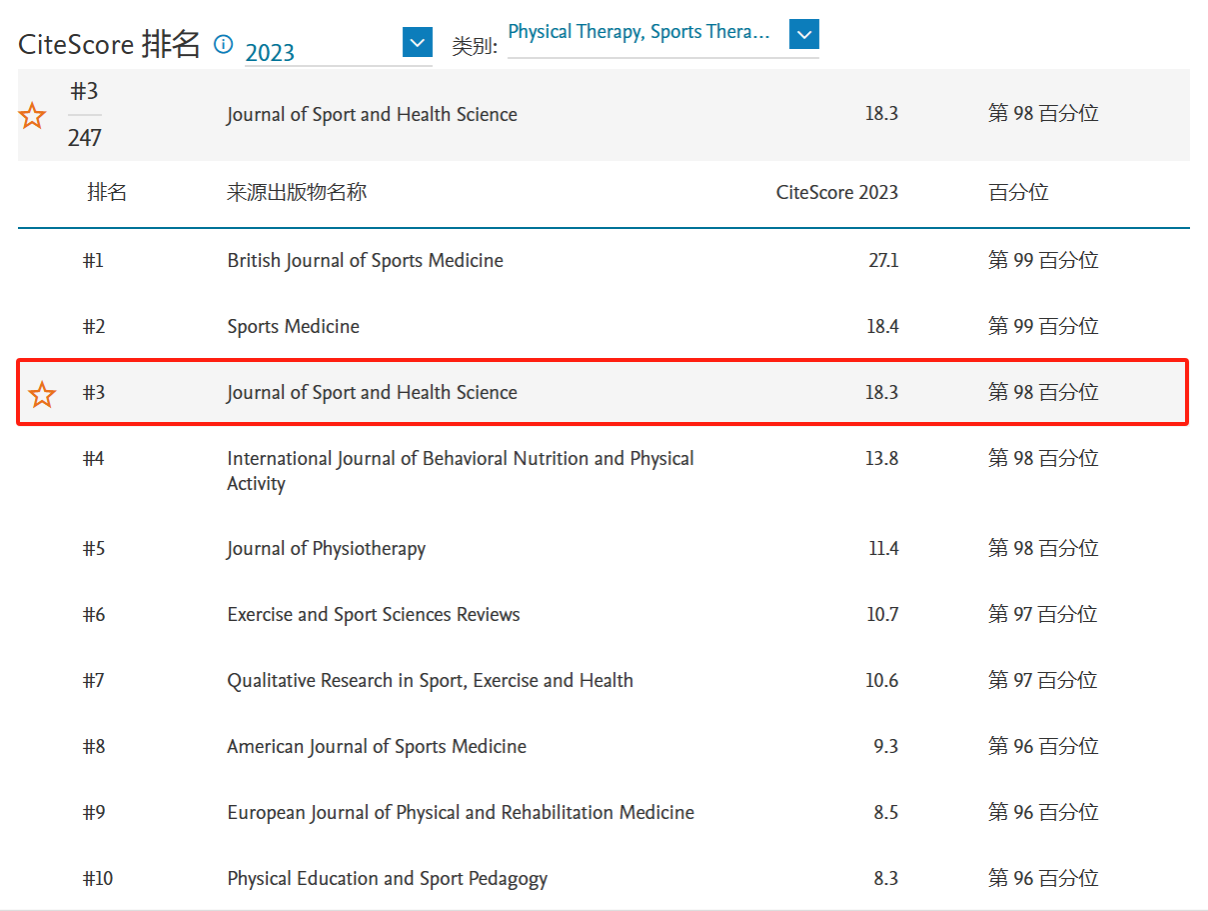Select the Physical Therapy category field
Screen dimensions: 1208x911
tap(640, 33)
